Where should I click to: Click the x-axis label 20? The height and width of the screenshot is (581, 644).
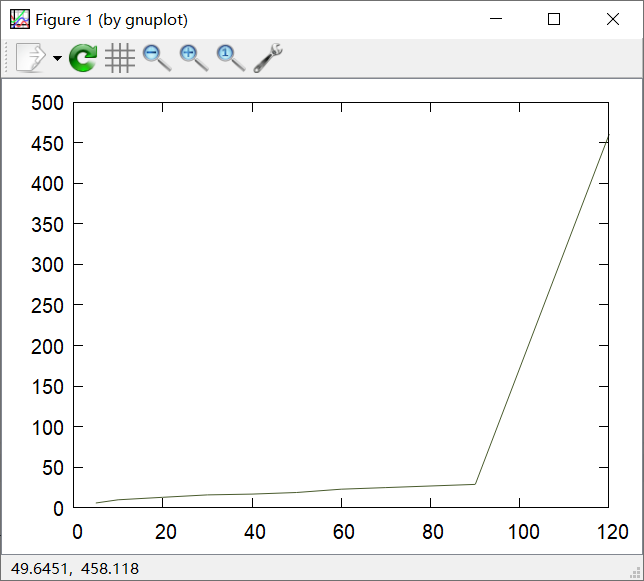[166, 532]
